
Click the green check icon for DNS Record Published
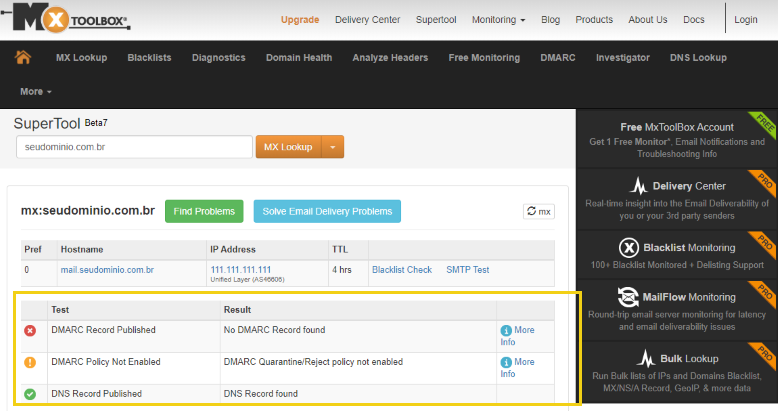pos(30,394)
